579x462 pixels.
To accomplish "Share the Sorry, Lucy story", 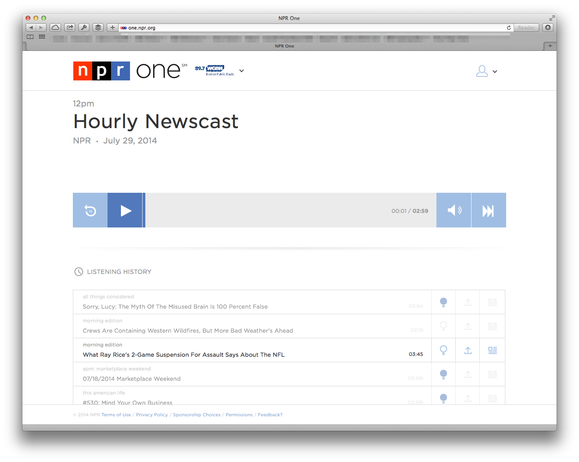I will (x=468, y=302).
